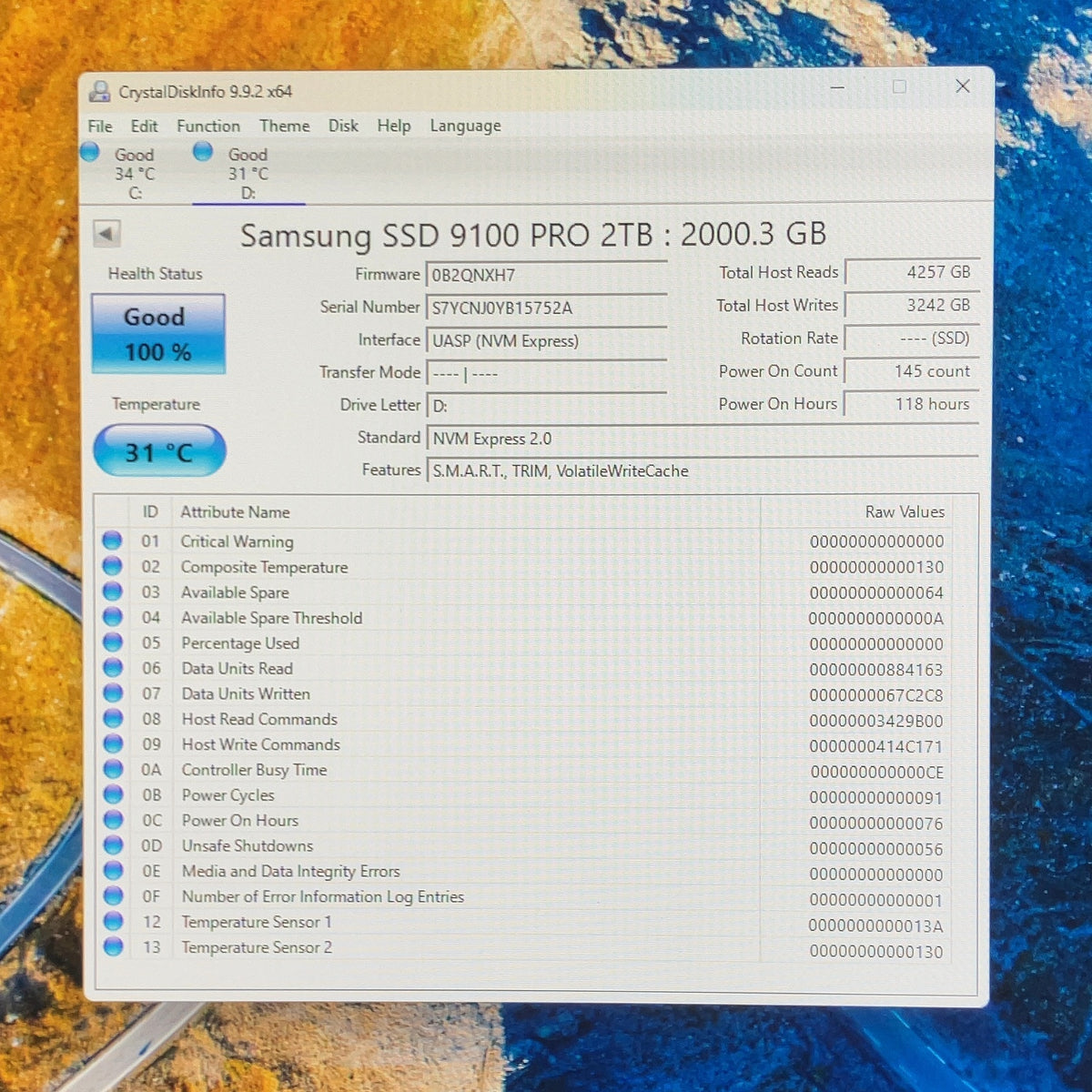Click the Power On Count value 145 count

click(x=912, y=371)
